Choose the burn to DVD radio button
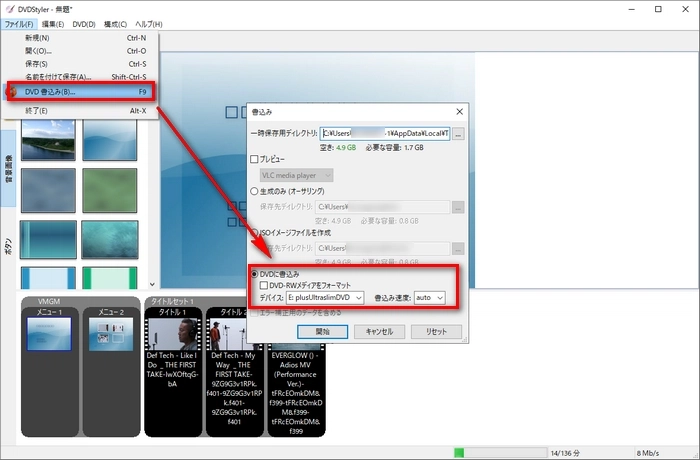Image resolution: width=700 pixels, height=460 pixels. coord(254,273)
